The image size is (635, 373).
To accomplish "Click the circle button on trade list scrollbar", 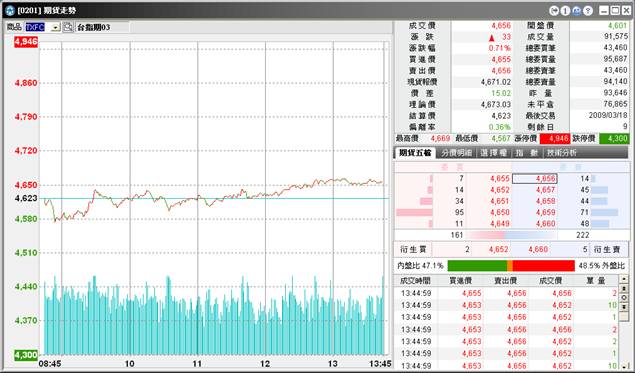I will pos(624,298).
